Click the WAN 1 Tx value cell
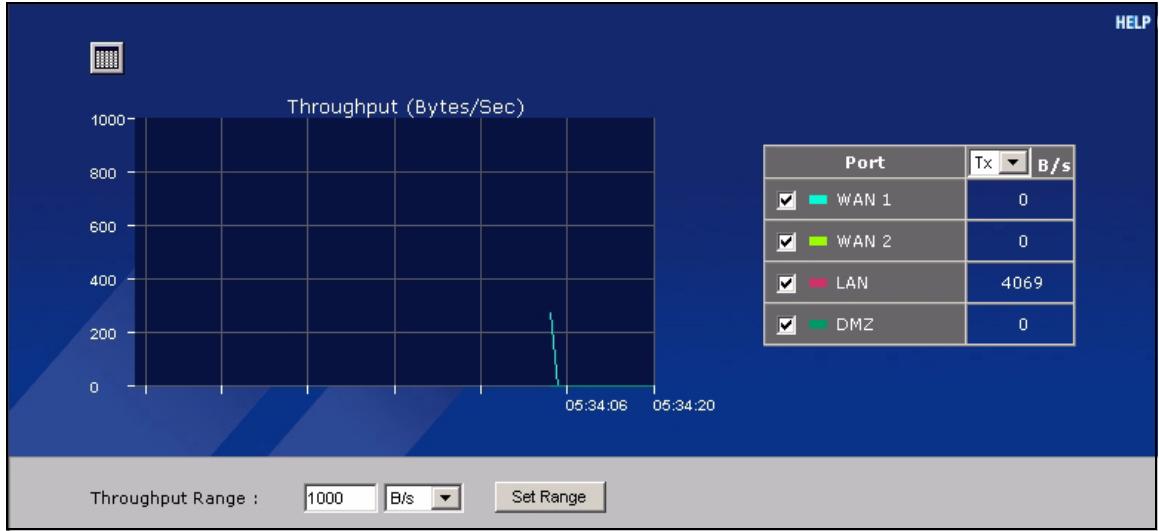The image size is (1159, 531). click(1021, 200)
